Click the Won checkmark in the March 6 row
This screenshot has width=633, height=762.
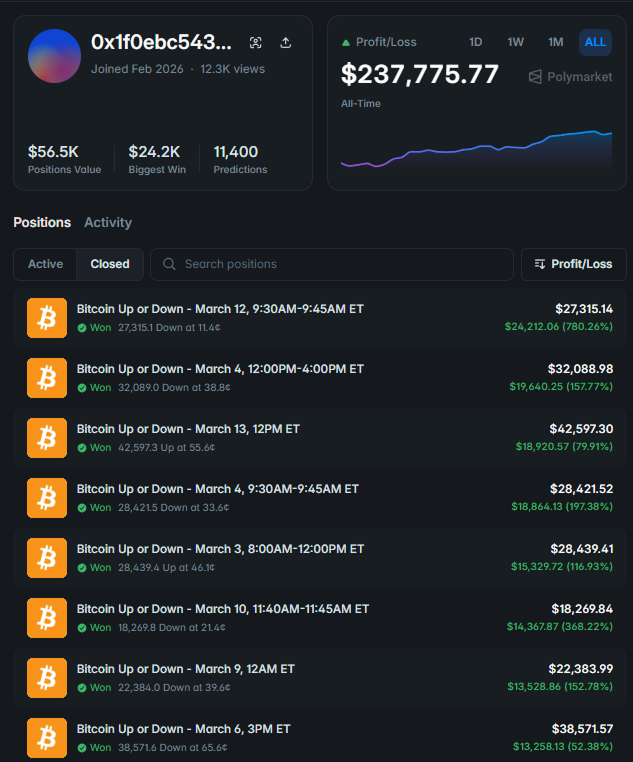click(x=82, y=748)
